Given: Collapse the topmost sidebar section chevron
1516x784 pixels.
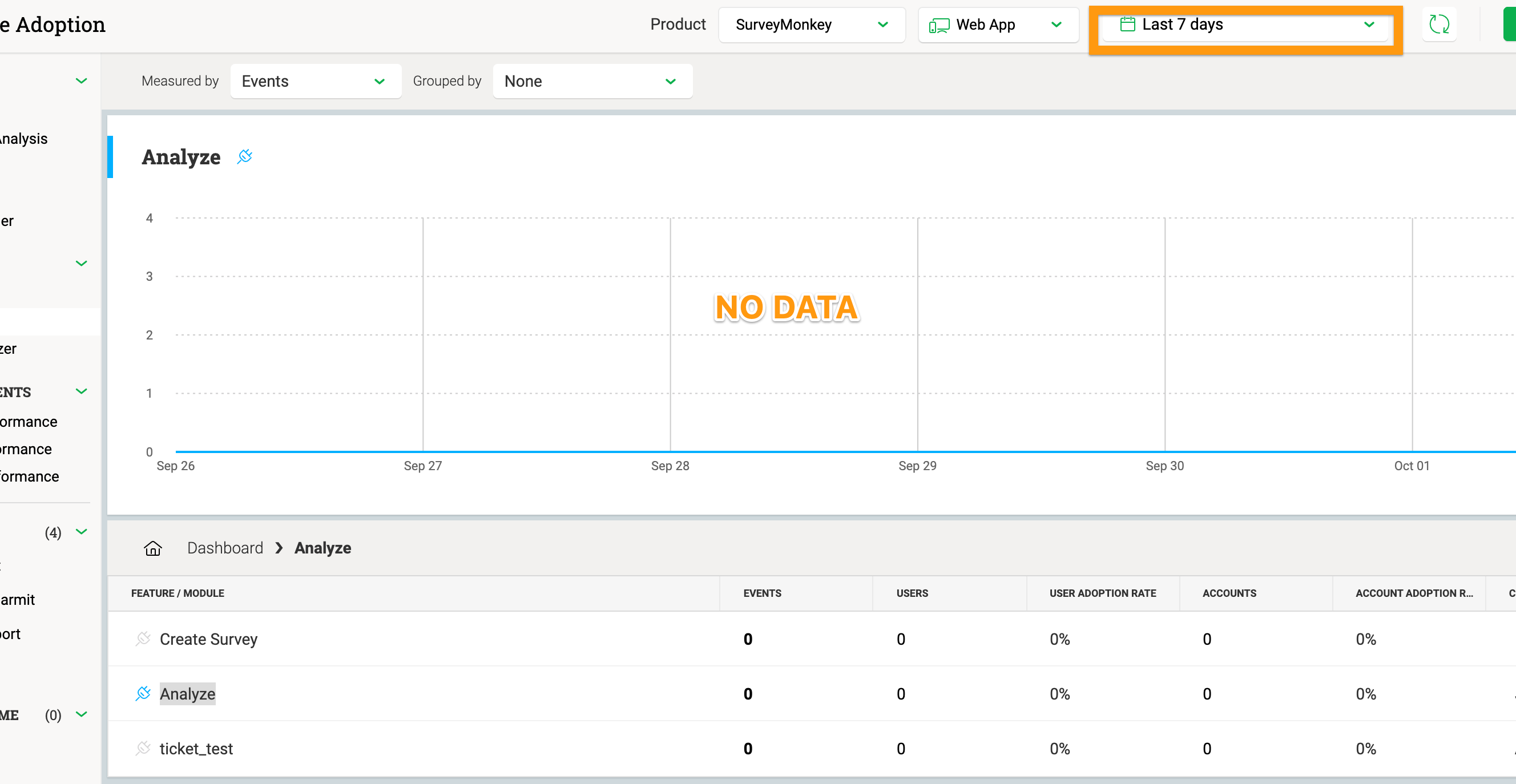Looking at the screenshot, I should coord(81,80).
